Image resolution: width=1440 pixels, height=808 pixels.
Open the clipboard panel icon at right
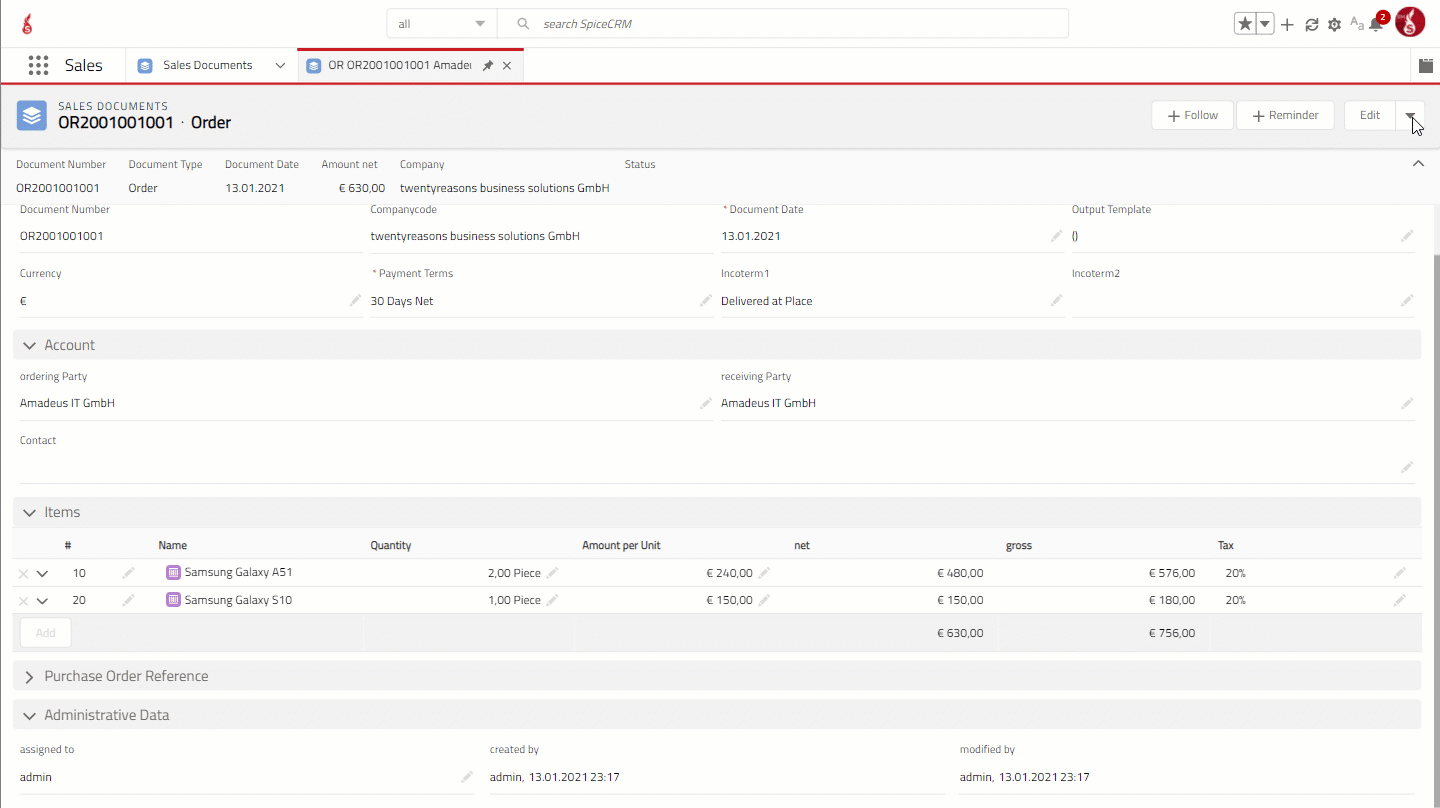tap(1426, 66)
